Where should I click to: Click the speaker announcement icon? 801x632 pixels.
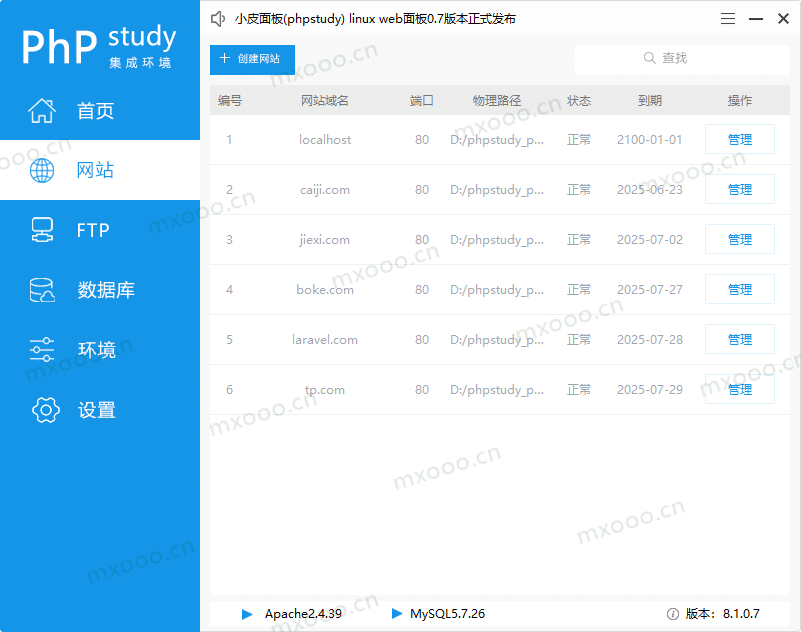(219, 19)
